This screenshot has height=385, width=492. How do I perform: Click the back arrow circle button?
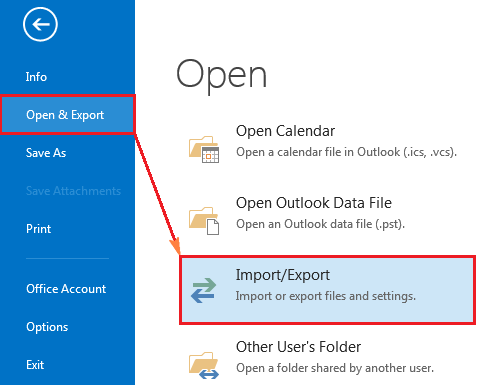click(x=40, y=24)
